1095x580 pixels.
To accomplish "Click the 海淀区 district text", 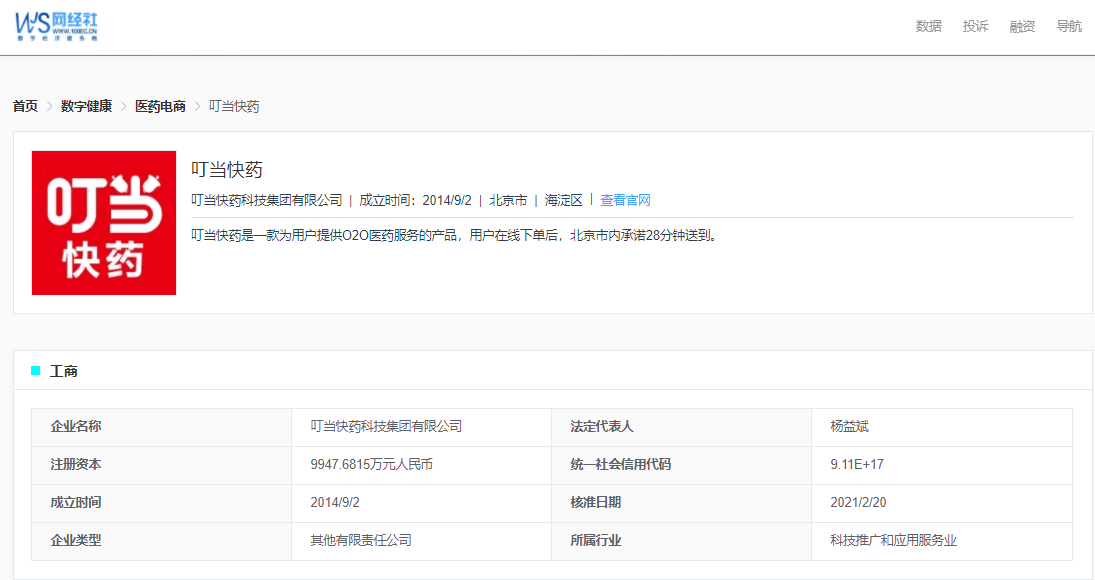I will tap(564, 200).
